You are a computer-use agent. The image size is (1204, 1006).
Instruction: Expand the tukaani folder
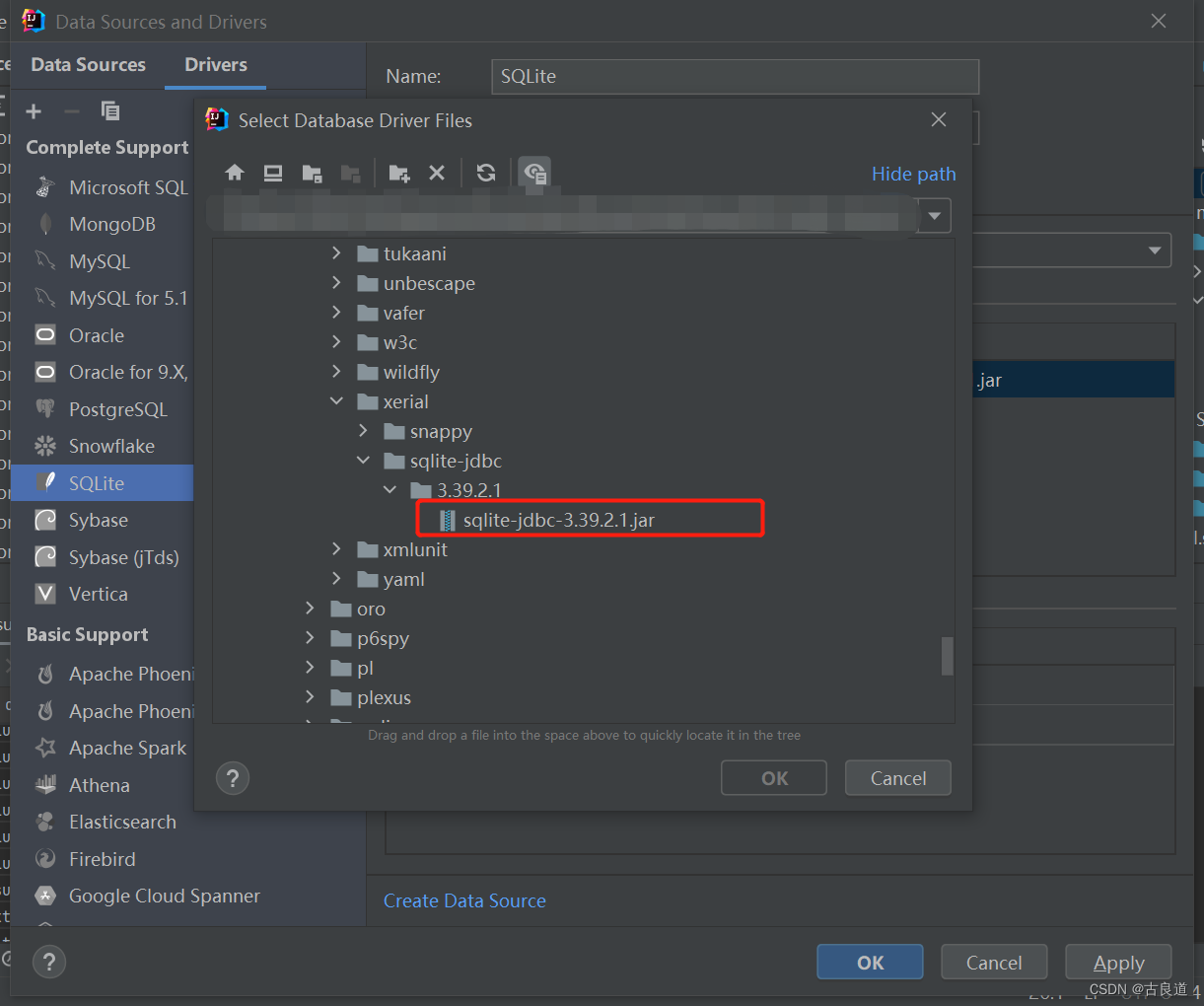(x=336, y=253)
